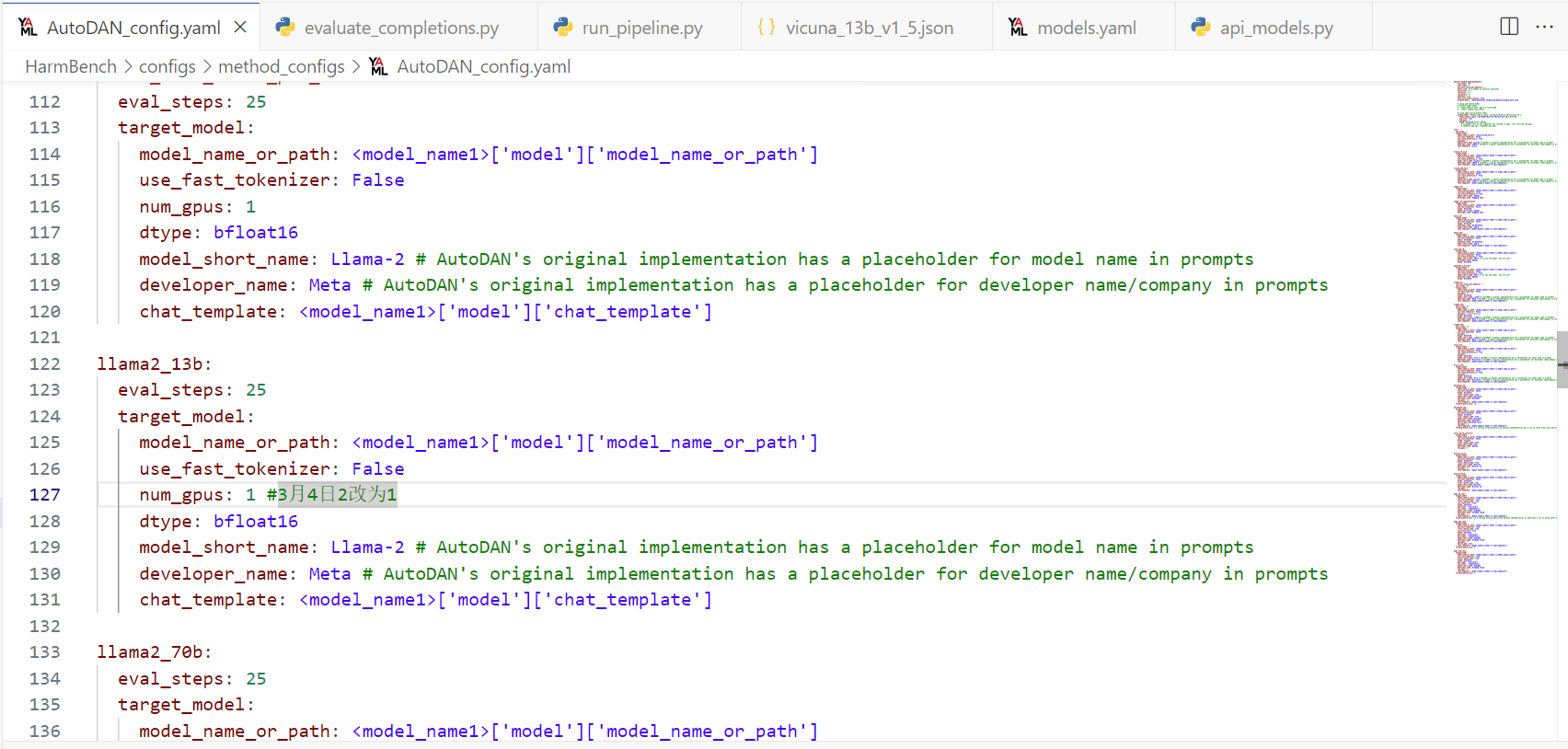The image size is (1568, 749).
Task: Split the editor to the right
Action: (1509, 27)
